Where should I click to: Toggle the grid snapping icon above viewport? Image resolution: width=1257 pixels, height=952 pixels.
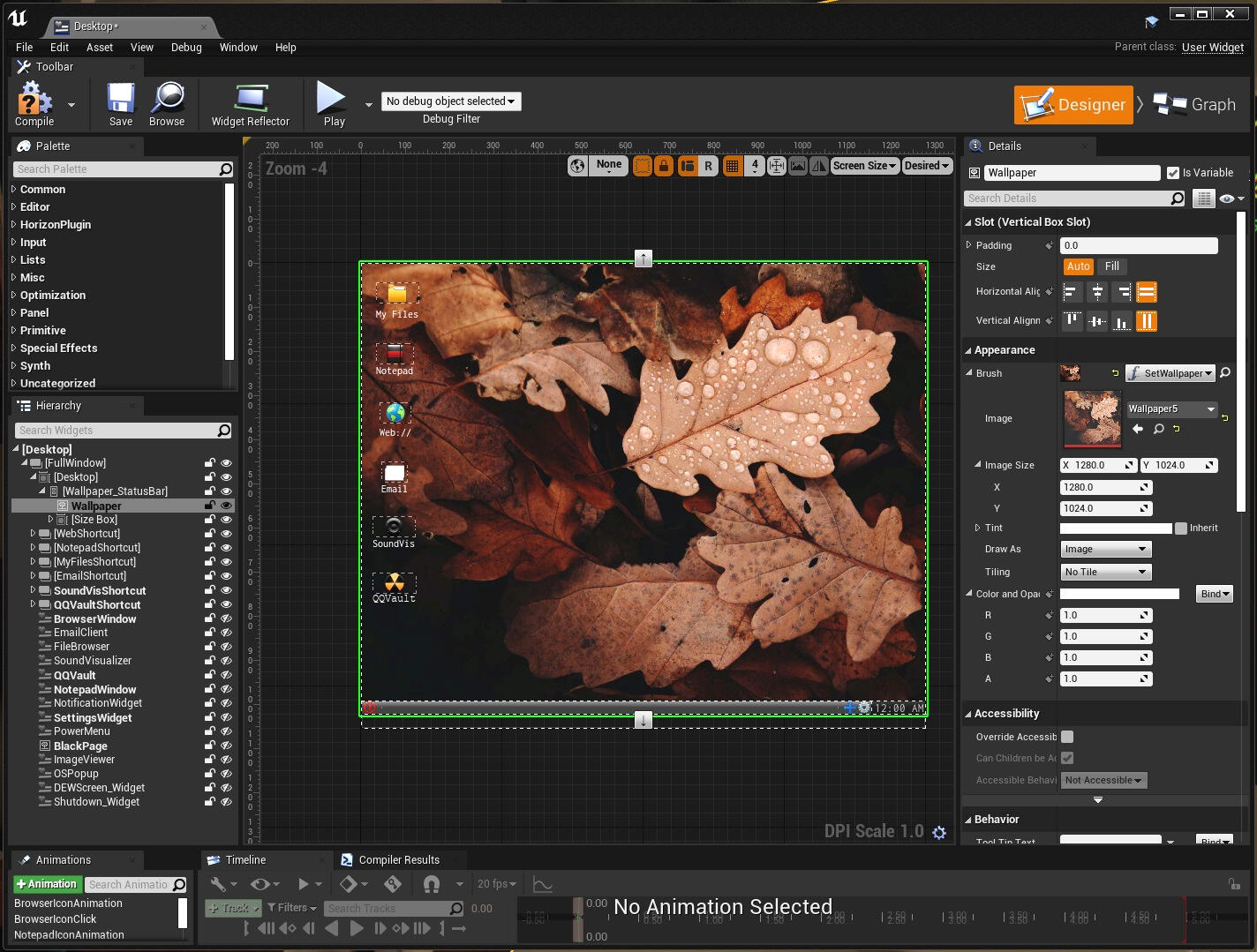coord(733,165)
